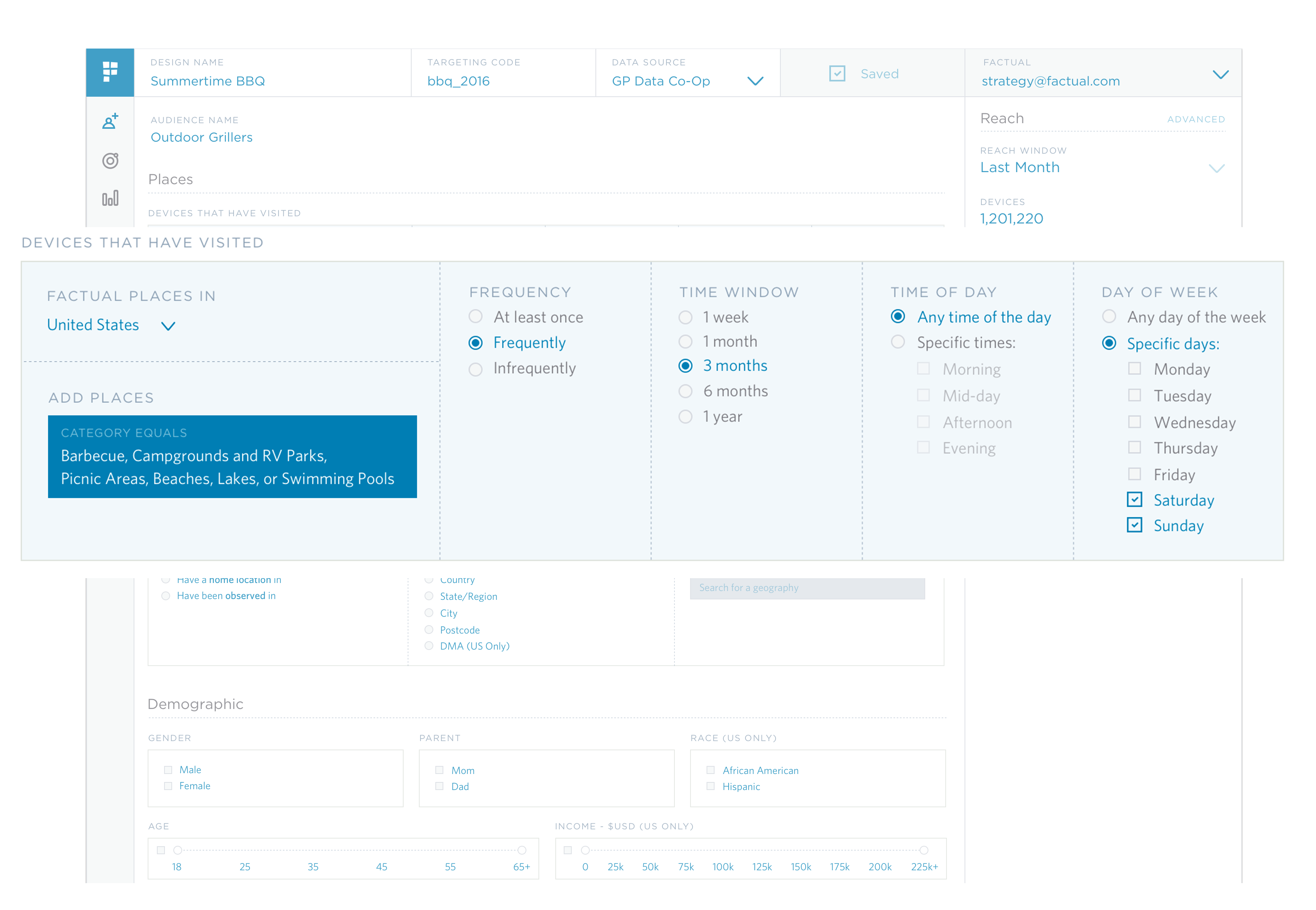Check the Morning time checkbox

coord(923,368)
